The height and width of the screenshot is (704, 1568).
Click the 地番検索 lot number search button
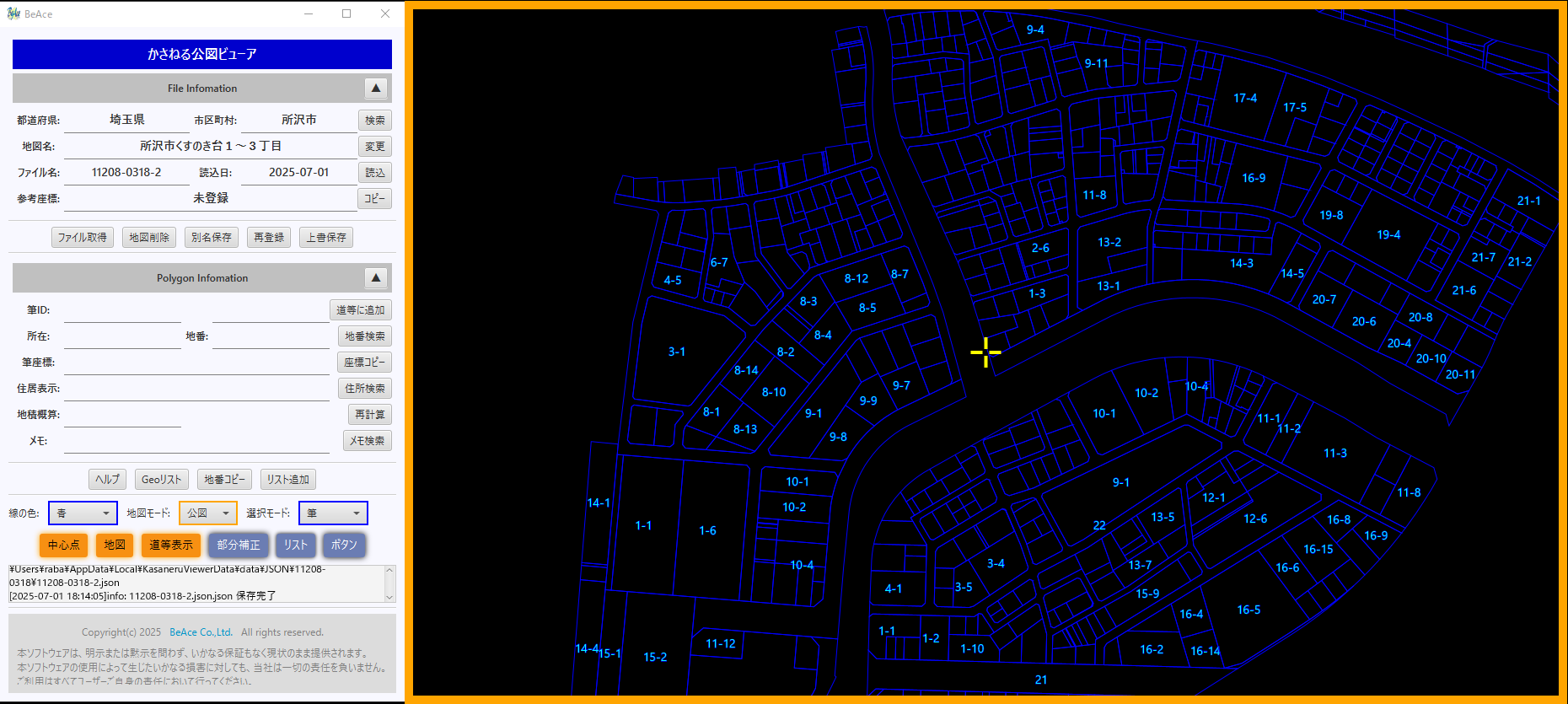tap(365, 336)
